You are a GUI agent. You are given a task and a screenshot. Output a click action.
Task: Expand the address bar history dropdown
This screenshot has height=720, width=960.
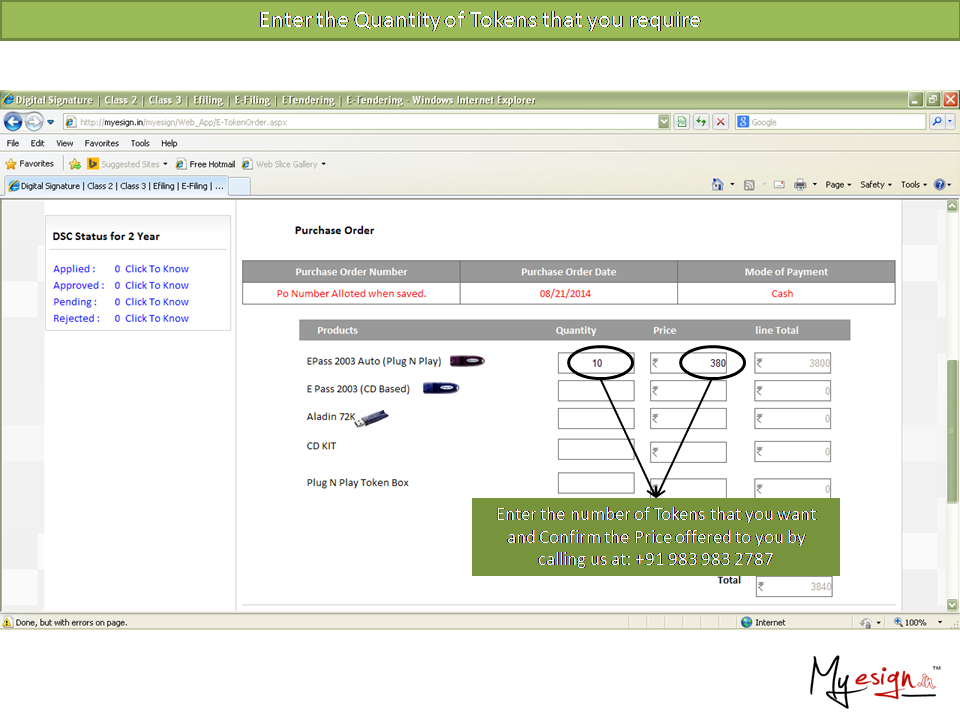(664, 122)
